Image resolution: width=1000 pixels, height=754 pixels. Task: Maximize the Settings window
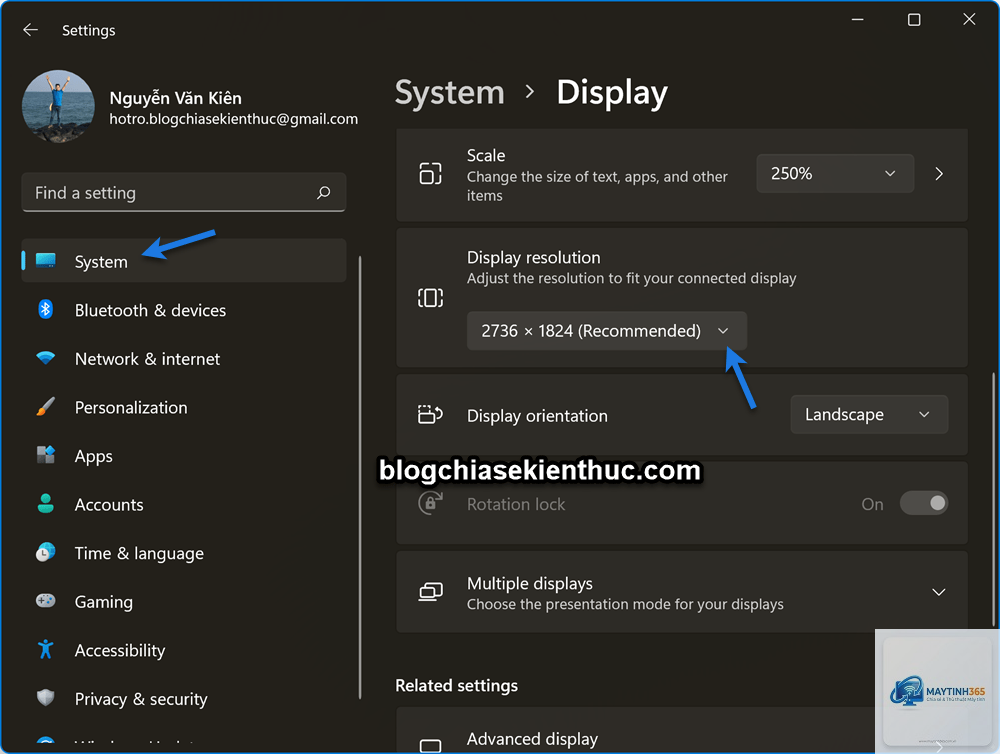(x=913, y=20)
